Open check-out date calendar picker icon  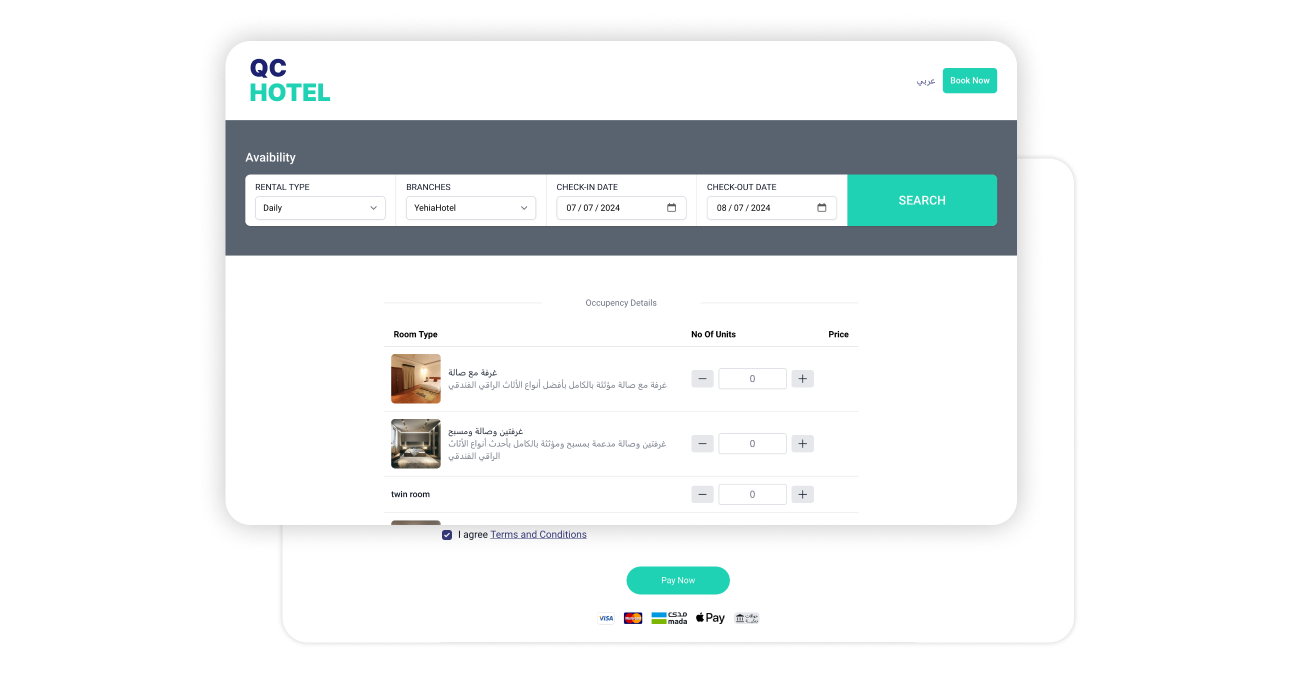click(821, 208)
